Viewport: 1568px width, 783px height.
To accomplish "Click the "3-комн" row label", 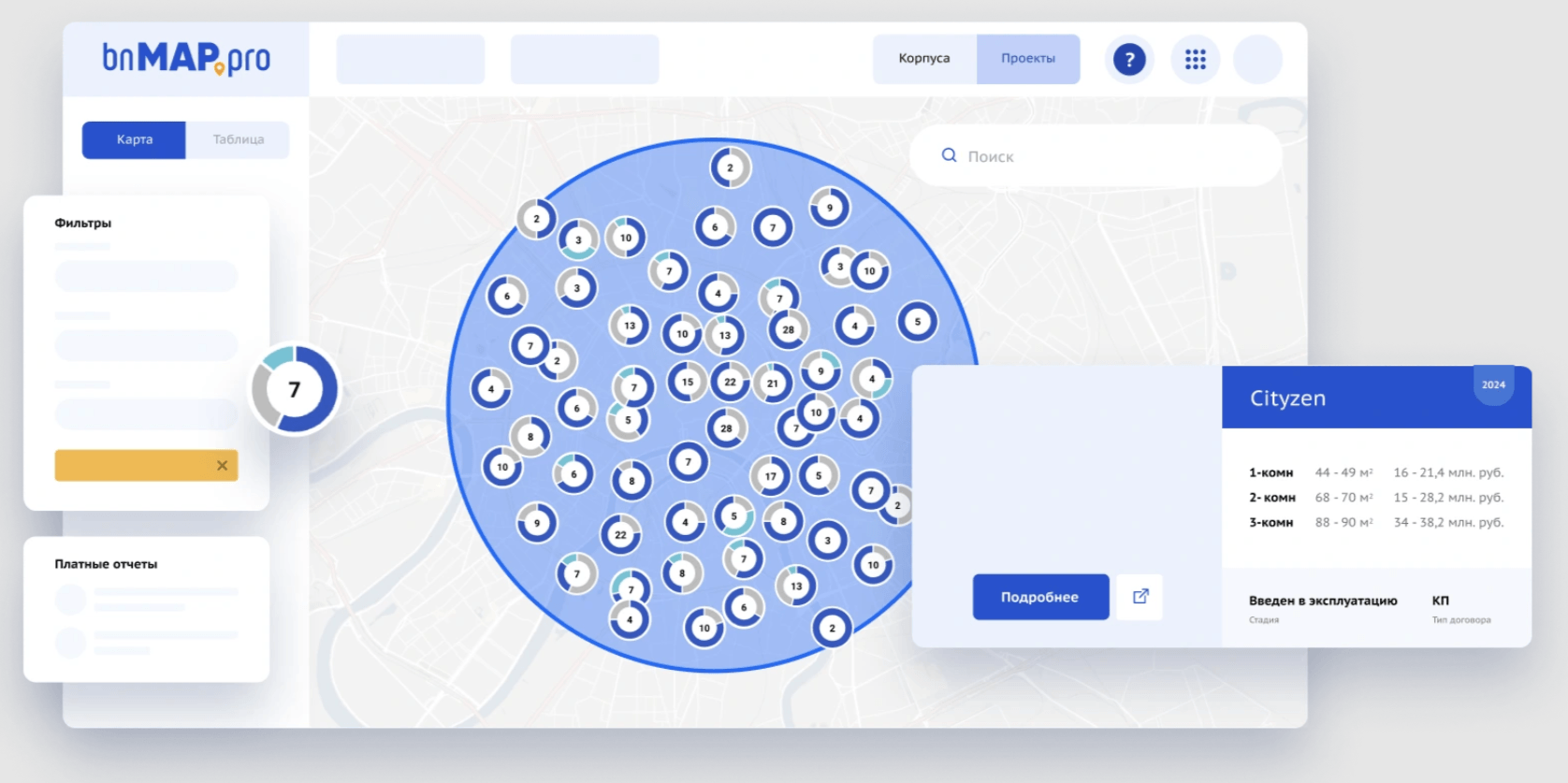I will coord(1270,523).
